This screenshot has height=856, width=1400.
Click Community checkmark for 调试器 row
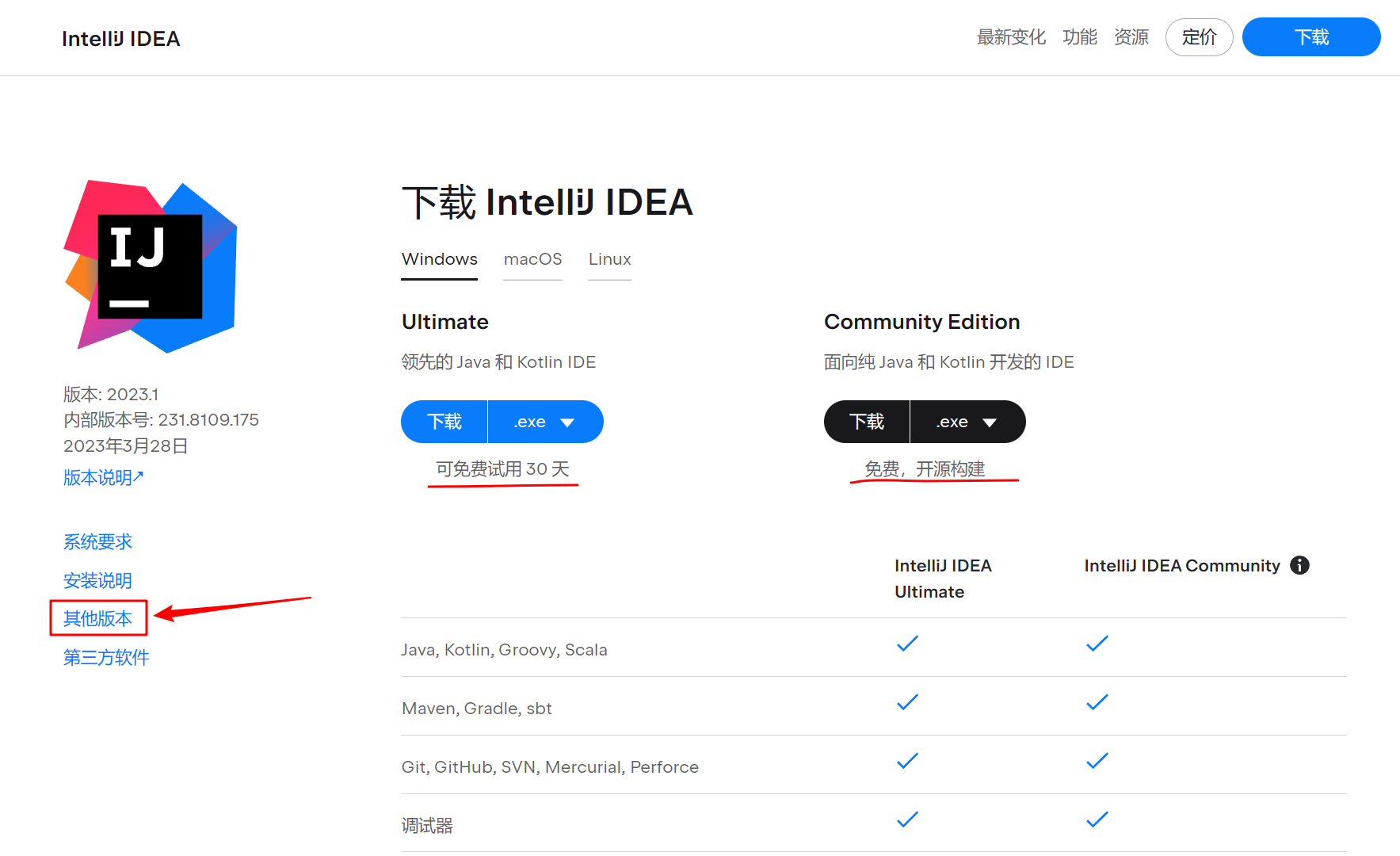1097,820
